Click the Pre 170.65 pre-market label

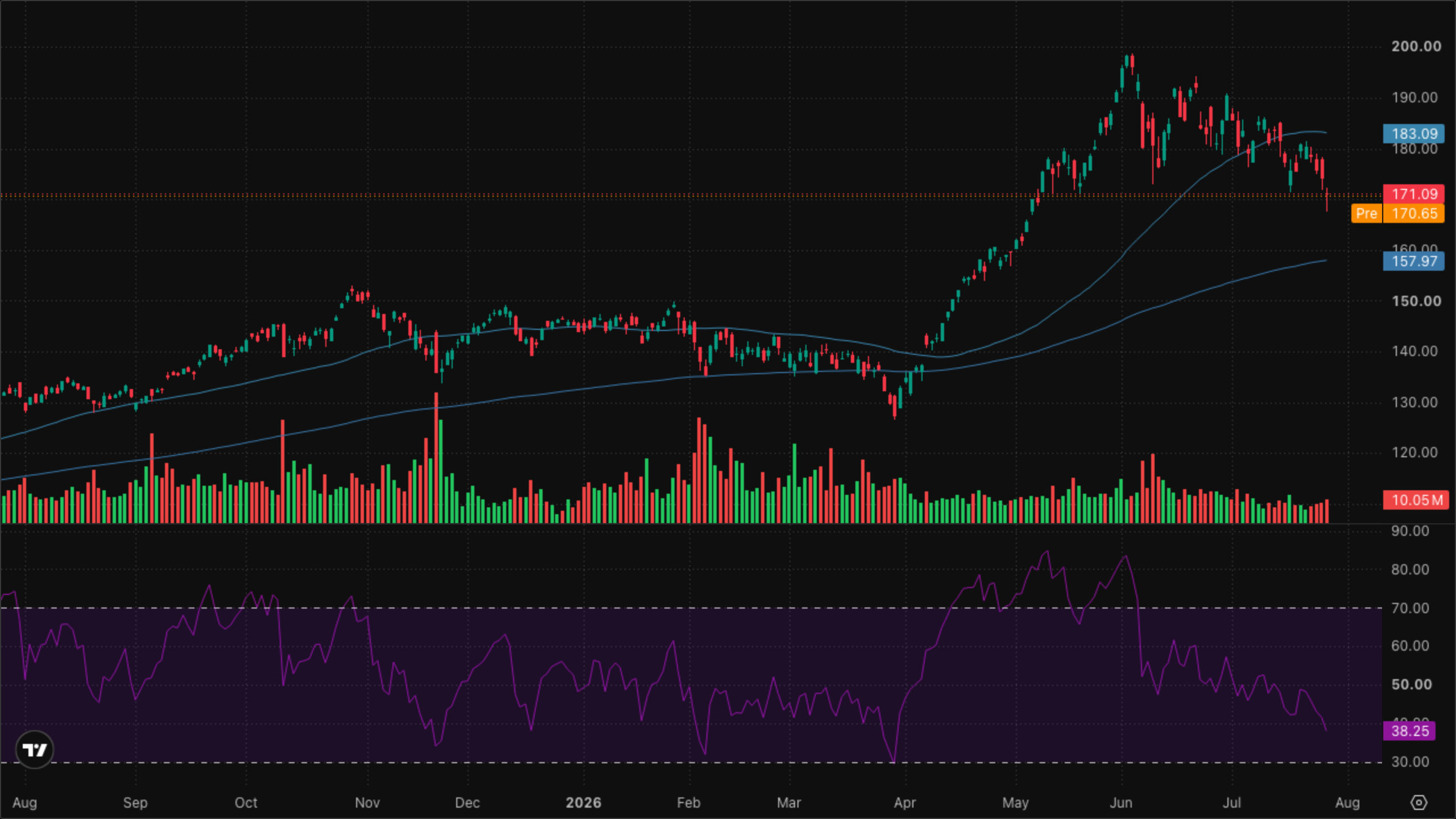(1397, 213)
